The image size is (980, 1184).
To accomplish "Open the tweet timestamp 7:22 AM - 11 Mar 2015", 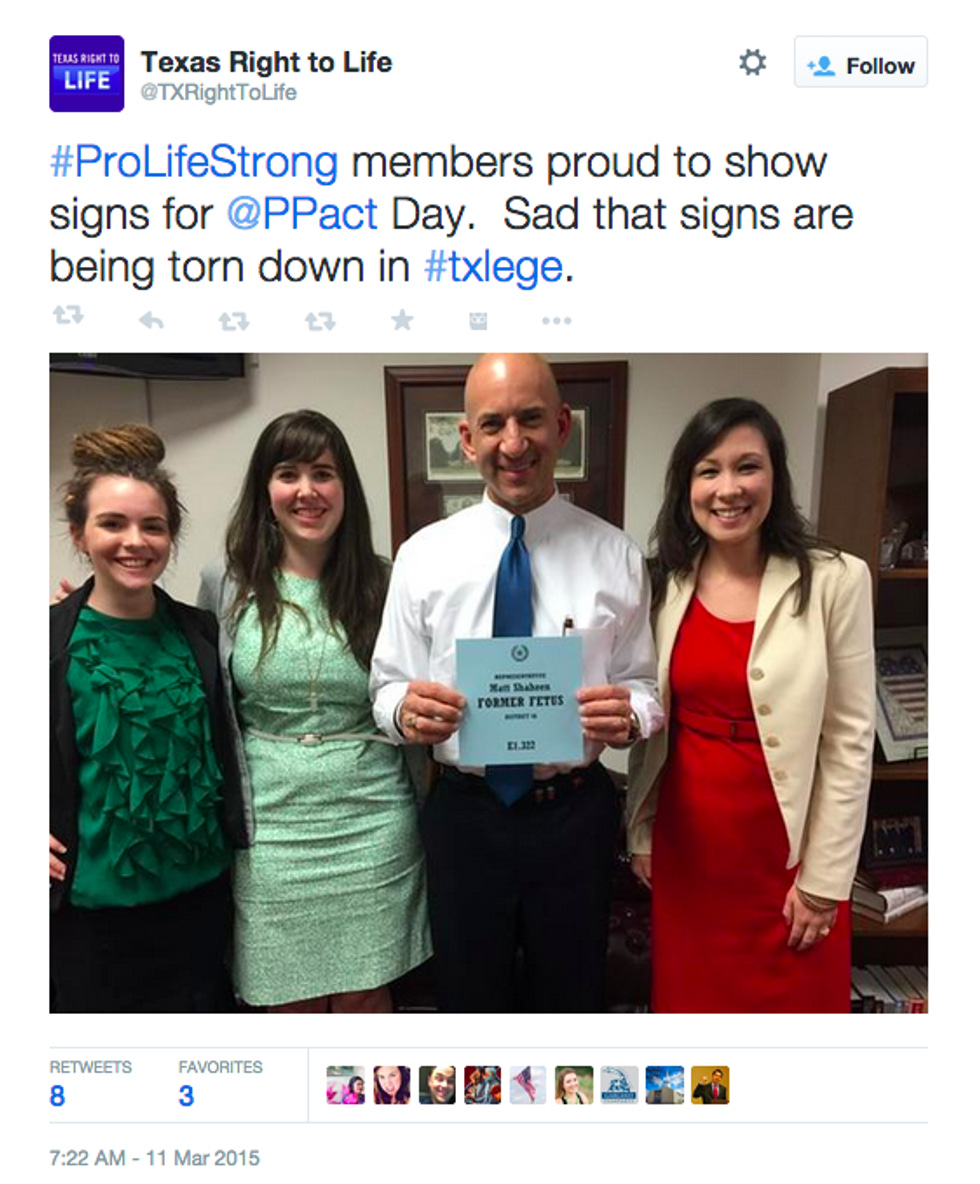I will 154,1158.
